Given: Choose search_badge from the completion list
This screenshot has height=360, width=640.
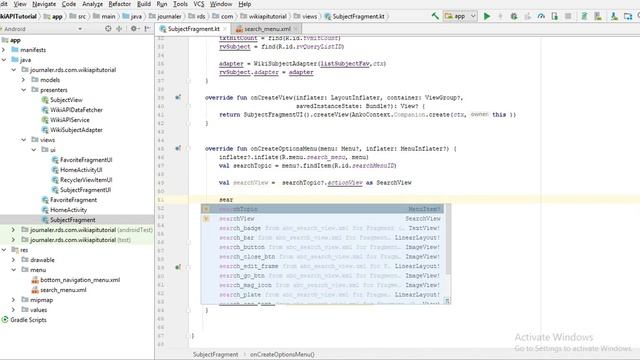Looking at the screenshot, I should click(323, 228).
